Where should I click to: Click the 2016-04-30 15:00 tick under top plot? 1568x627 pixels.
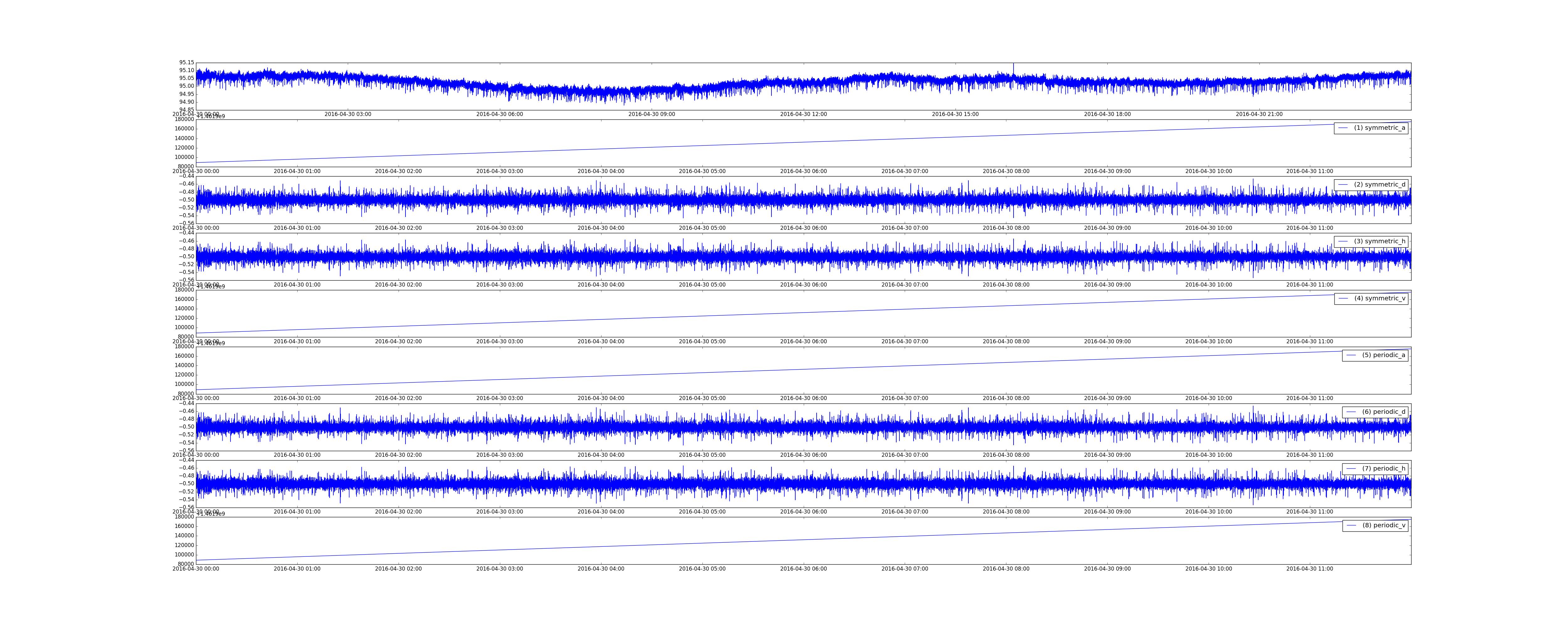[x=955, y=114]
